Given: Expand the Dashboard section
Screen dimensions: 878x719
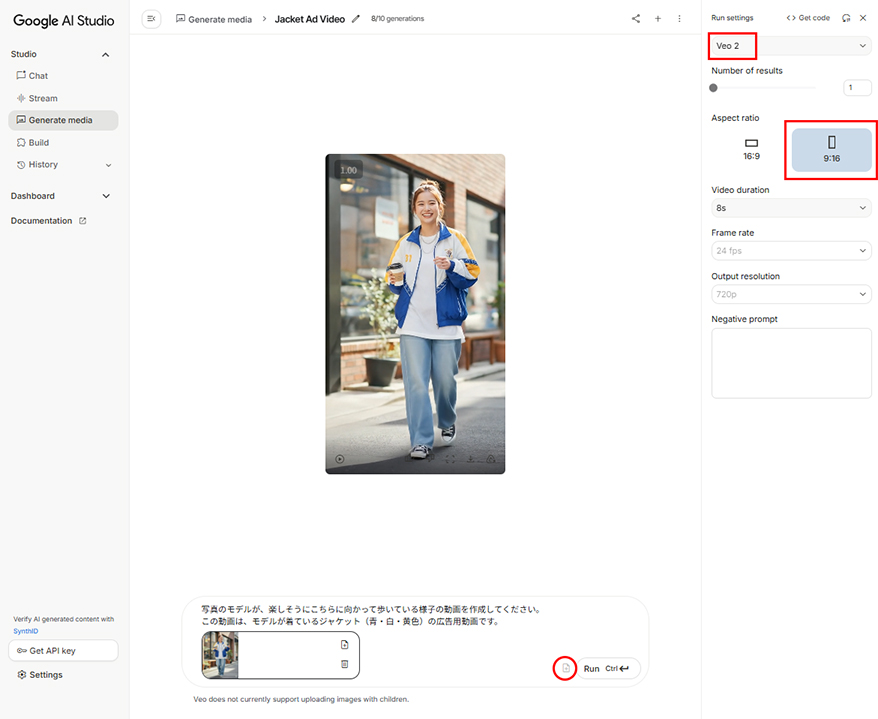Looking at the screenshot, I should [106, 196].
